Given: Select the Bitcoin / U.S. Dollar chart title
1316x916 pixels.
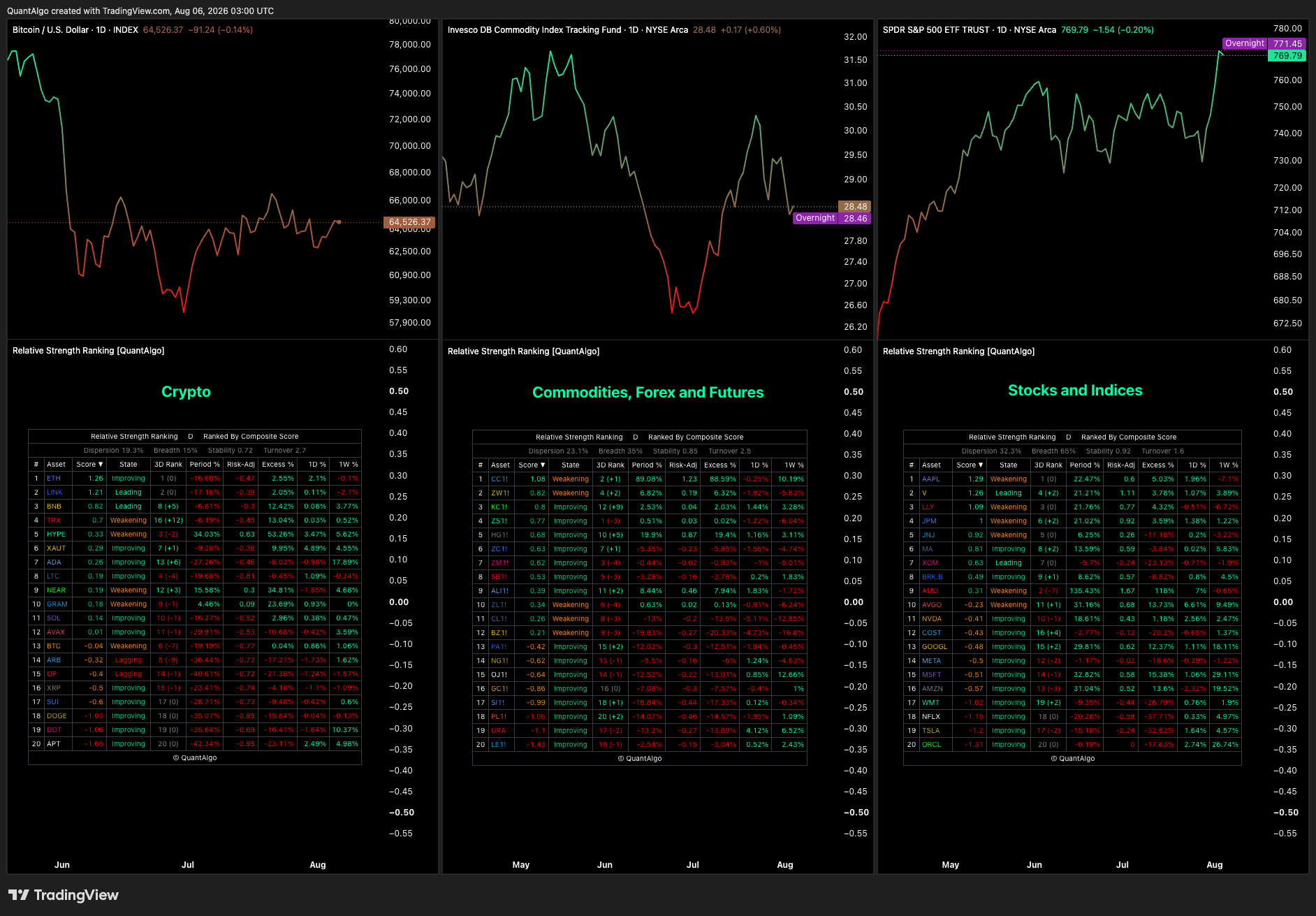Looking at the screenshot, I should 75,30.
